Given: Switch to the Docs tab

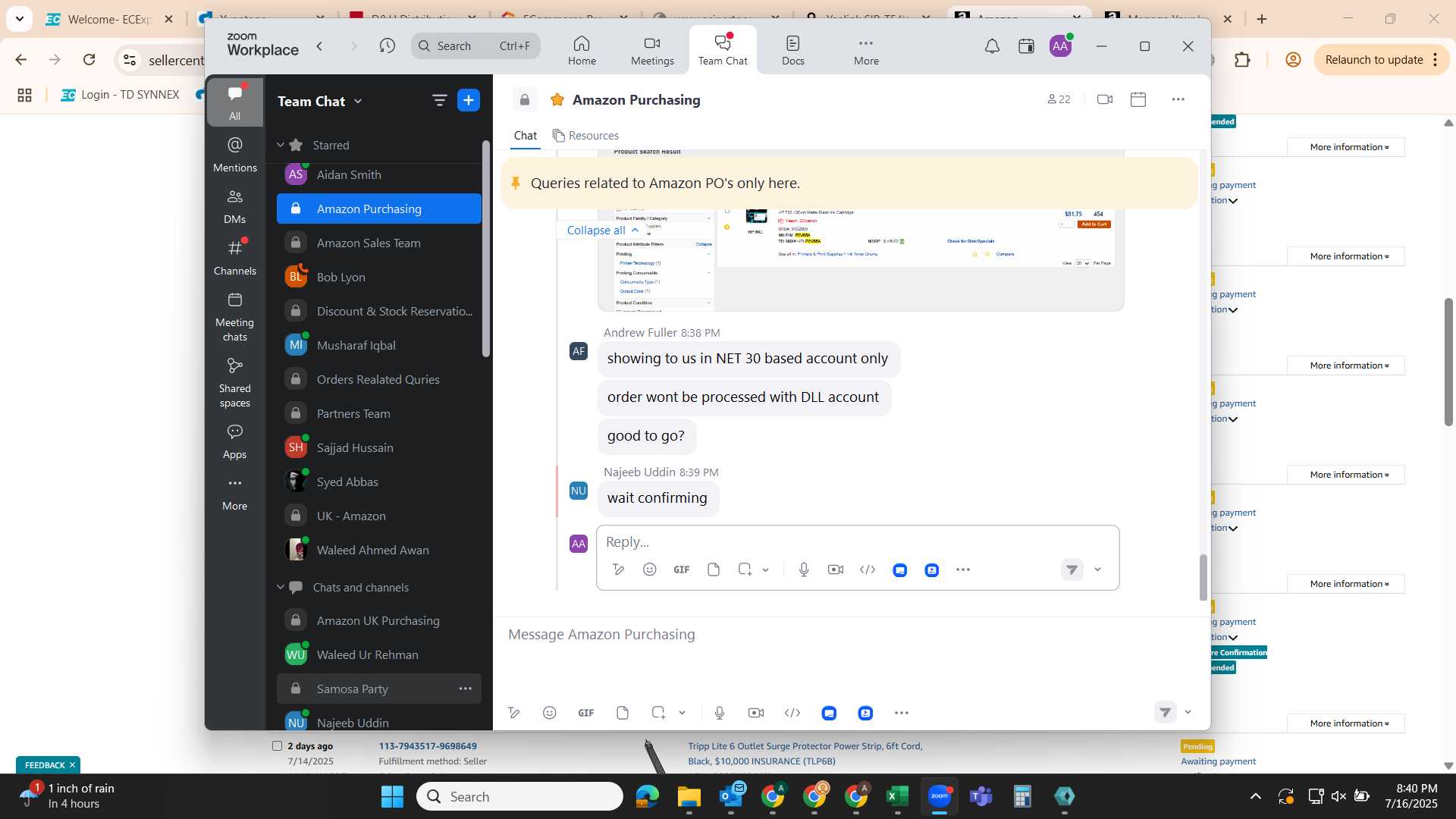Looking at the screenshot, I should [793, 50].
